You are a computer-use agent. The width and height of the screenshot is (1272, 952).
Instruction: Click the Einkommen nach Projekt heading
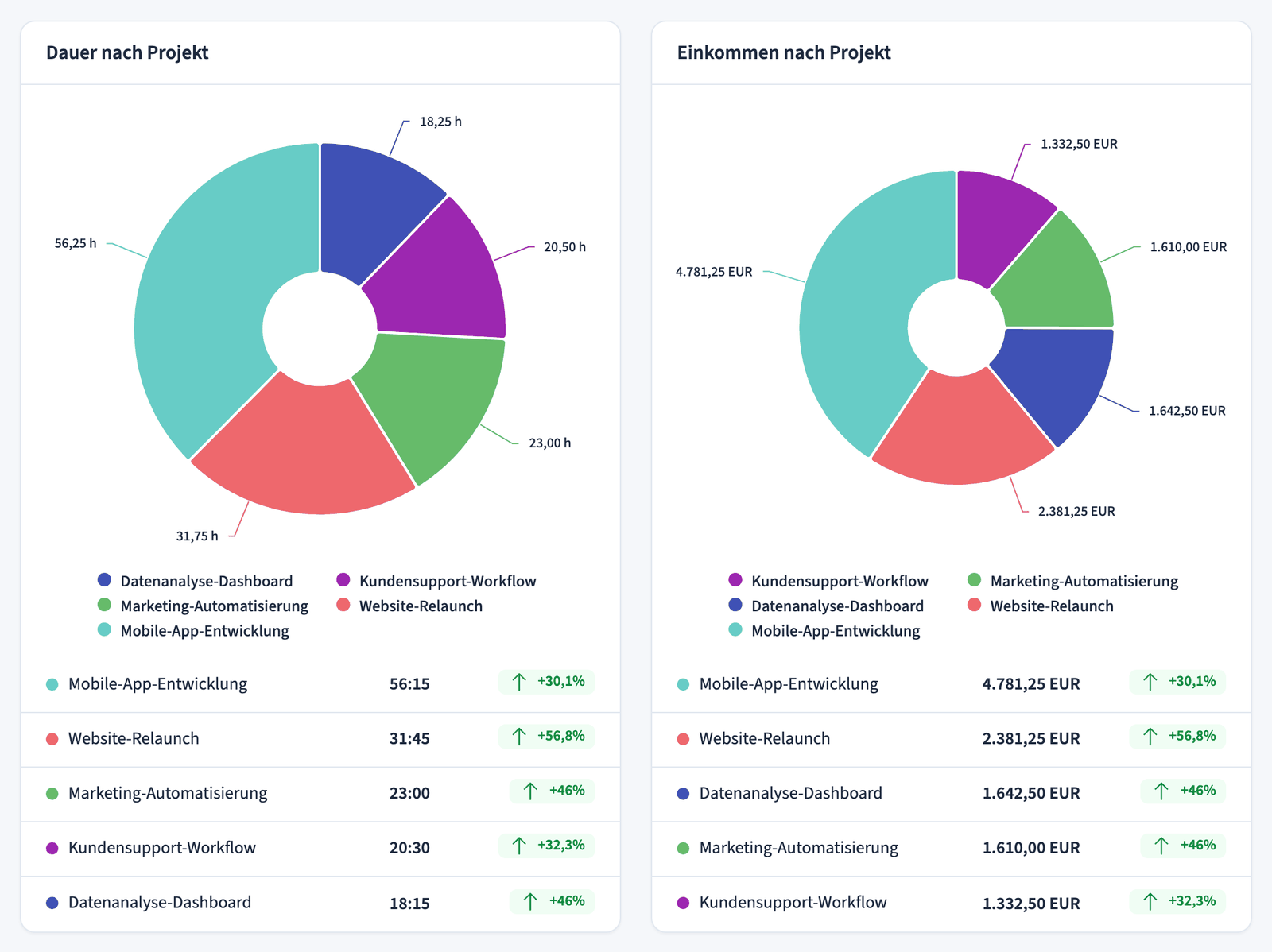coord(784,52)
